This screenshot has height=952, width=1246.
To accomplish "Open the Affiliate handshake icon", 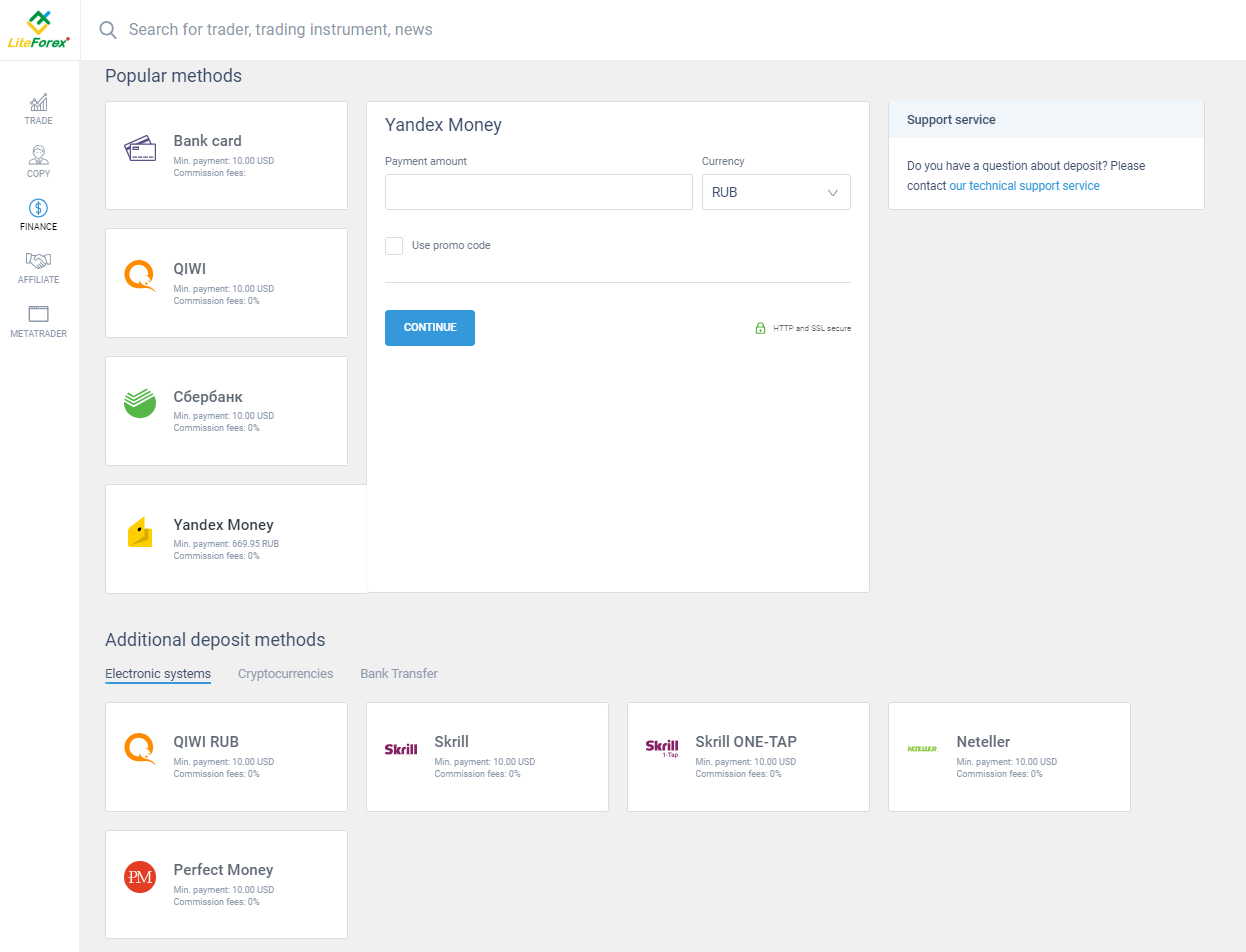I will 39,261.
